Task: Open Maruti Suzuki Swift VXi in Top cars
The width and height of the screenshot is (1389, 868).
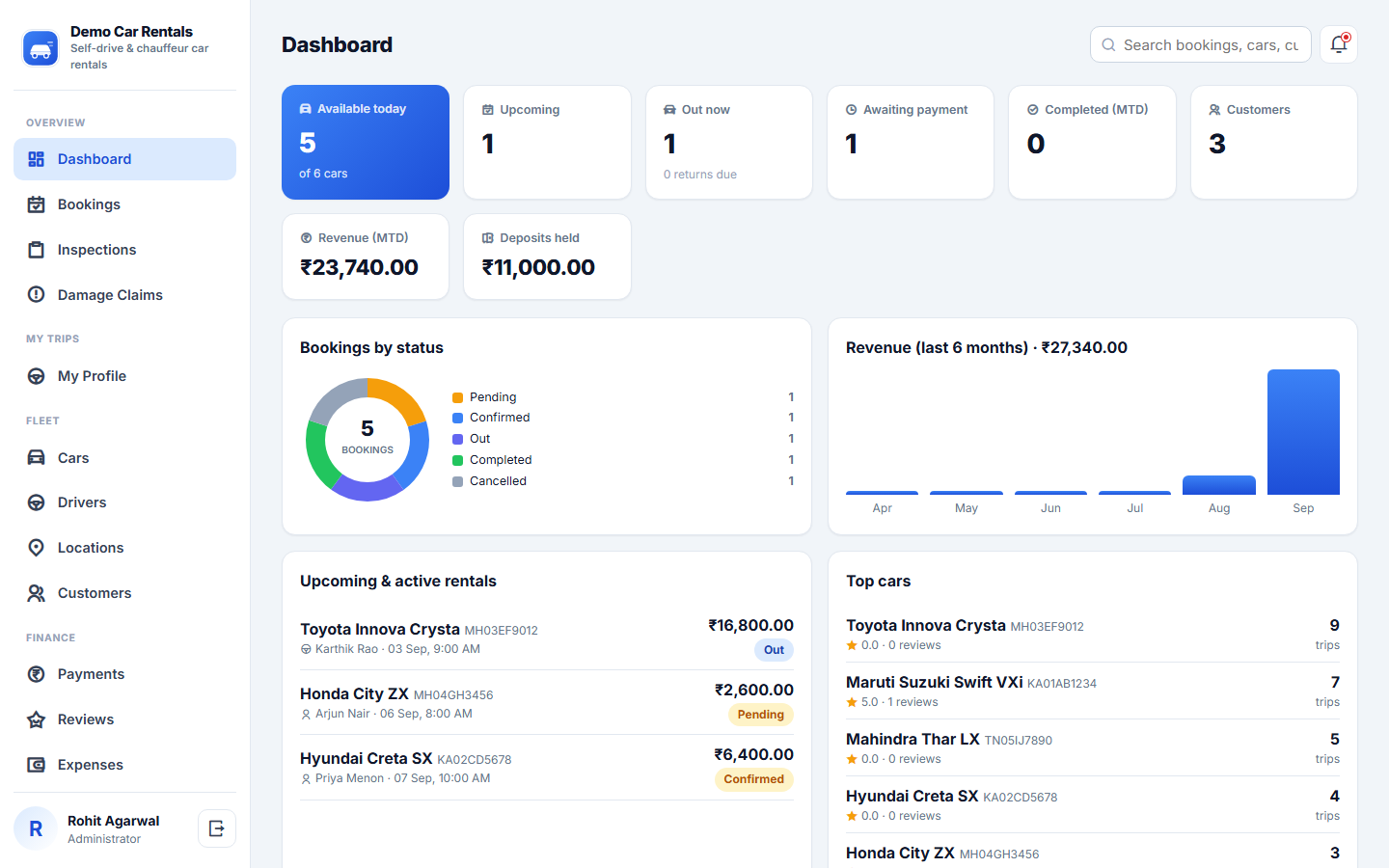Action: 1093,691
